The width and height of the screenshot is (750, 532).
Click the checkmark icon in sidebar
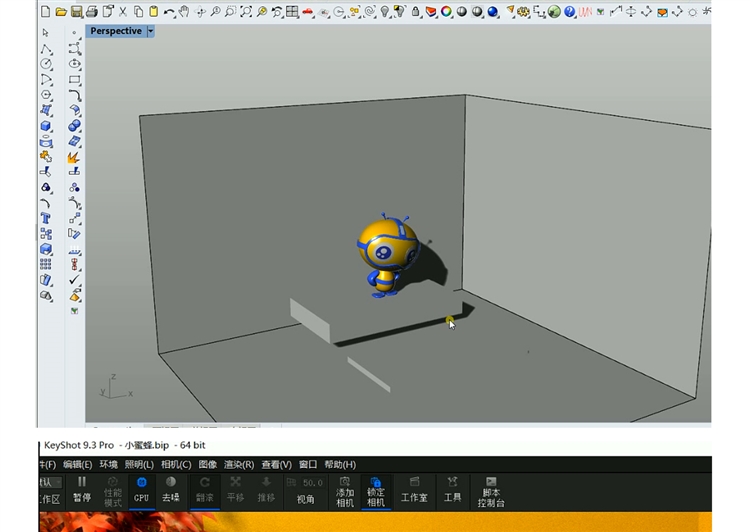tap(74, 279)
